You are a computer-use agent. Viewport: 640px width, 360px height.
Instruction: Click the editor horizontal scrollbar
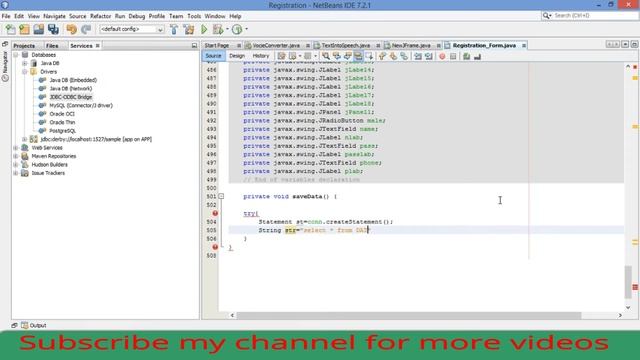(409, 316)
